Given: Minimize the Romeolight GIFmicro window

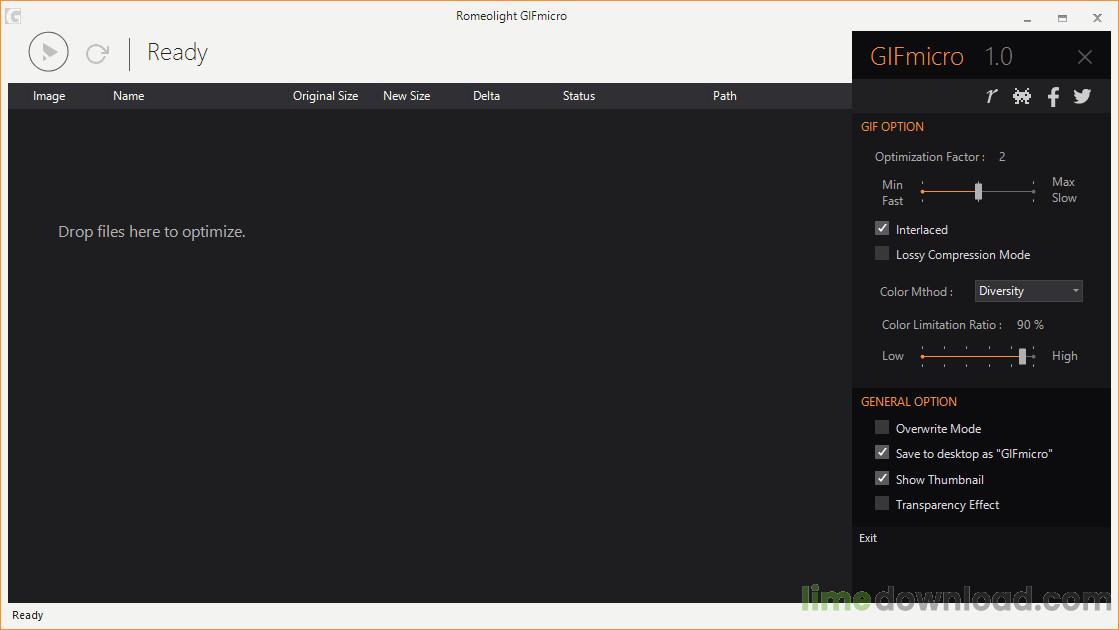Looking at the screenshot, I should coord(1028,19).
